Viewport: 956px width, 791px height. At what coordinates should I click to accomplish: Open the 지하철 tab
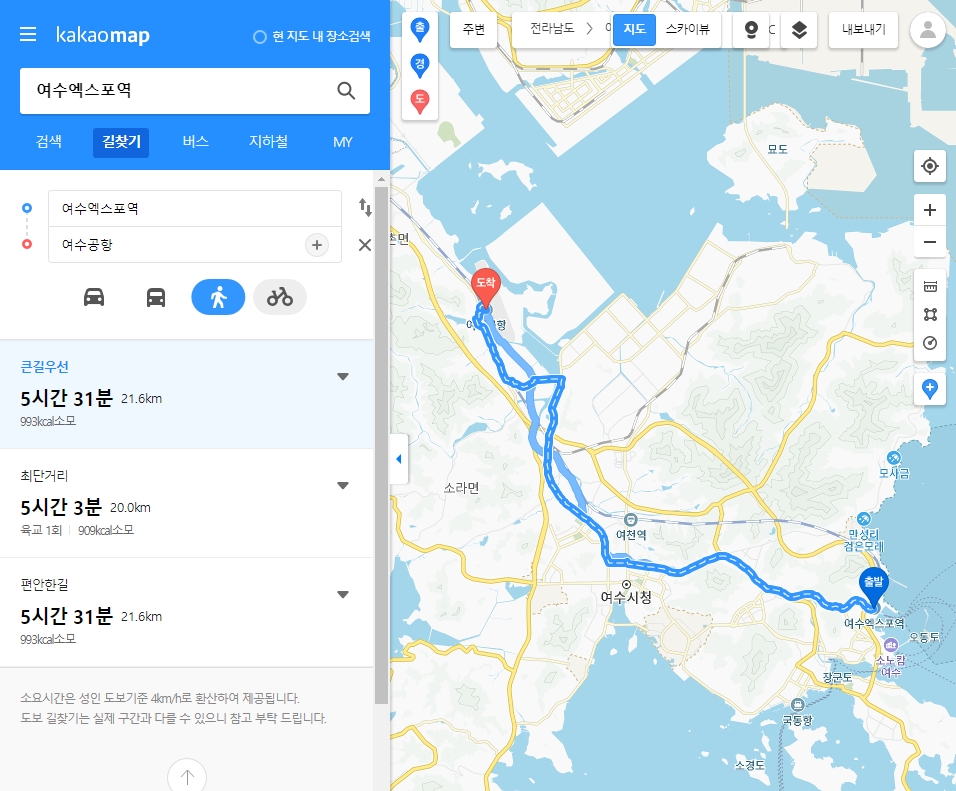tap(268, 142)
